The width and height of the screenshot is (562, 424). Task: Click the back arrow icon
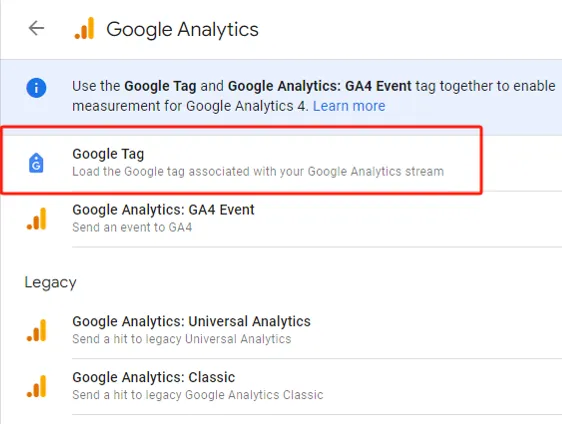[36, 28]
